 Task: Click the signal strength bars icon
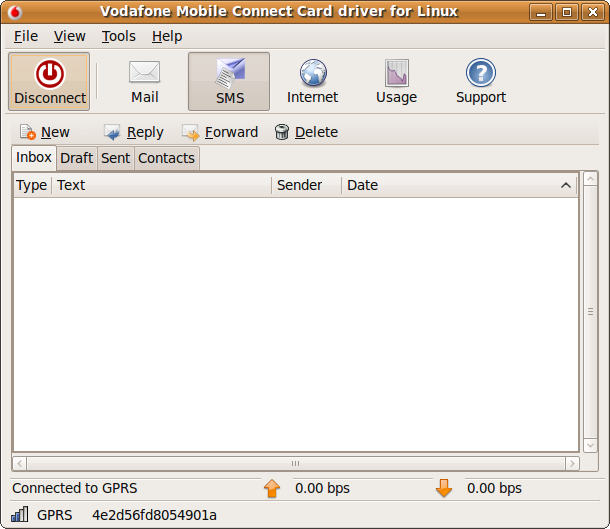coord(19,514)
